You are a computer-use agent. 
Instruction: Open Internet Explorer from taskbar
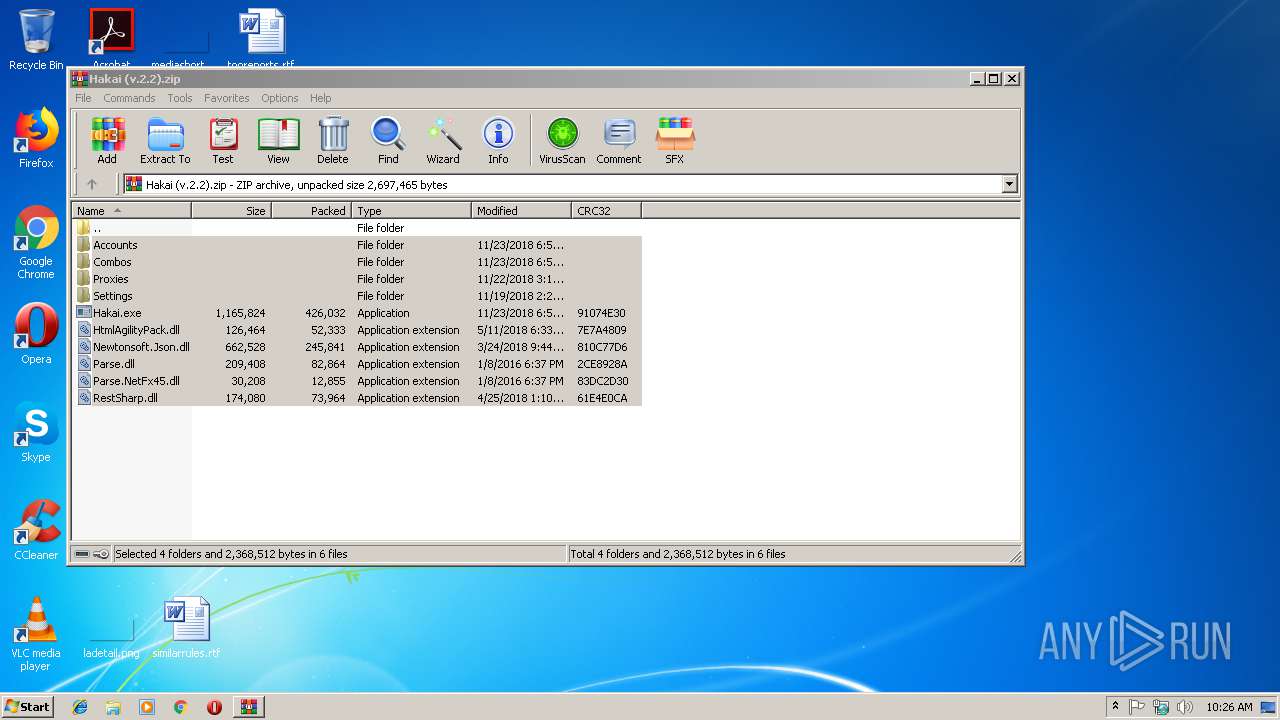(x=80, y=707)
